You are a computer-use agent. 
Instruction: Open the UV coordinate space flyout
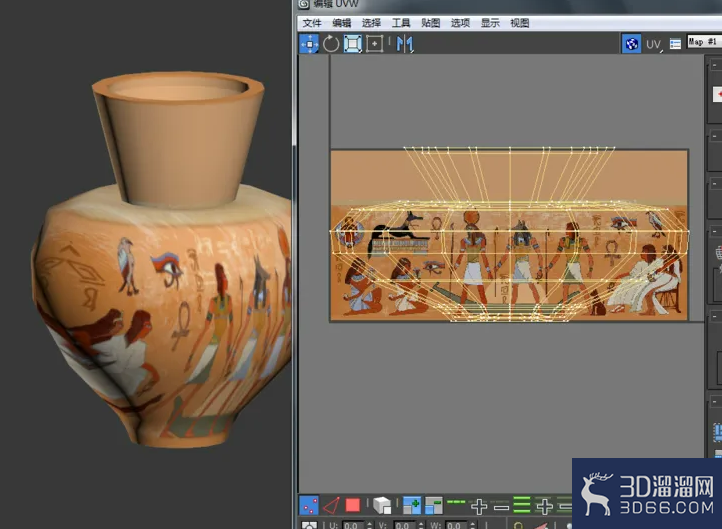tap(654, 44)
